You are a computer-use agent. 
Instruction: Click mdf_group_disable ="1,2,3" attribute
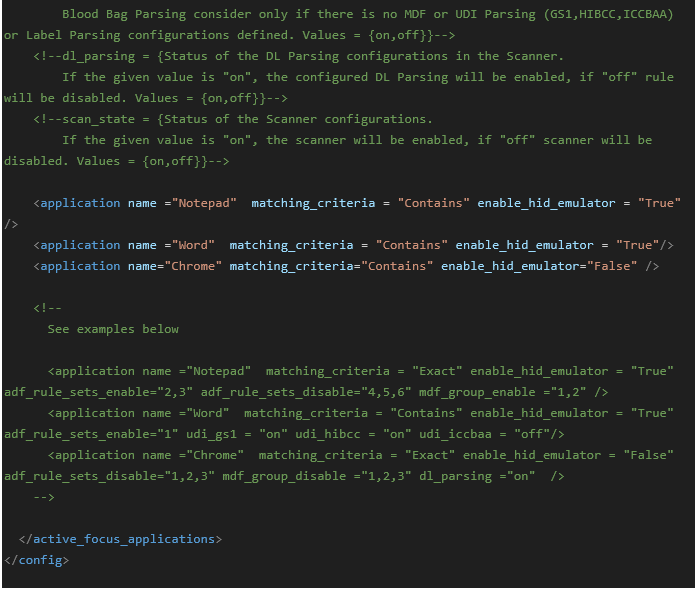point(316,476)
